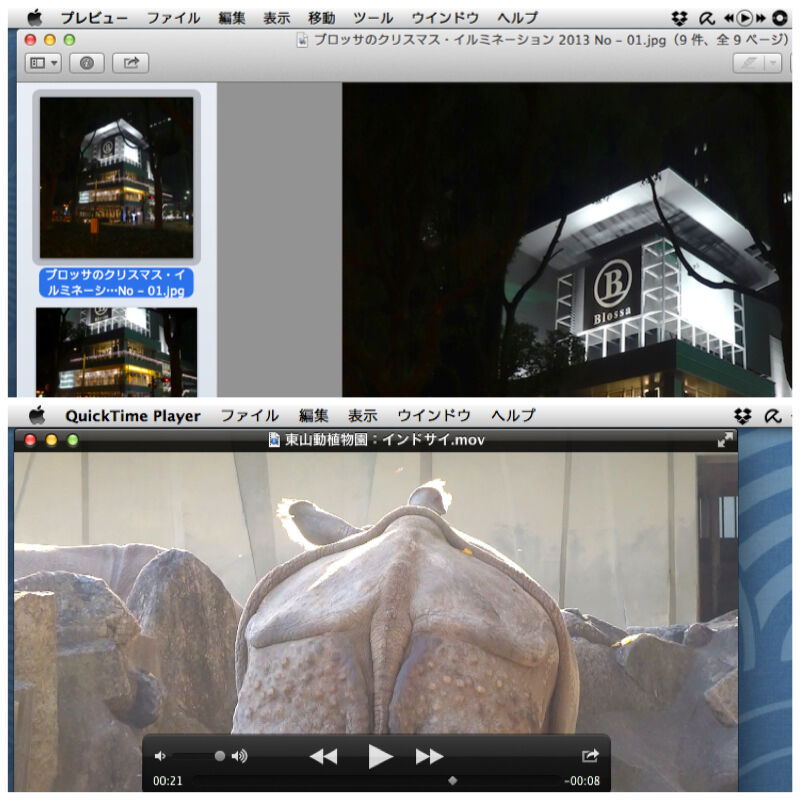Open the ウインドウ menu in Preview
This screenshot has width=800, height=800.
(x=445, y=18)
